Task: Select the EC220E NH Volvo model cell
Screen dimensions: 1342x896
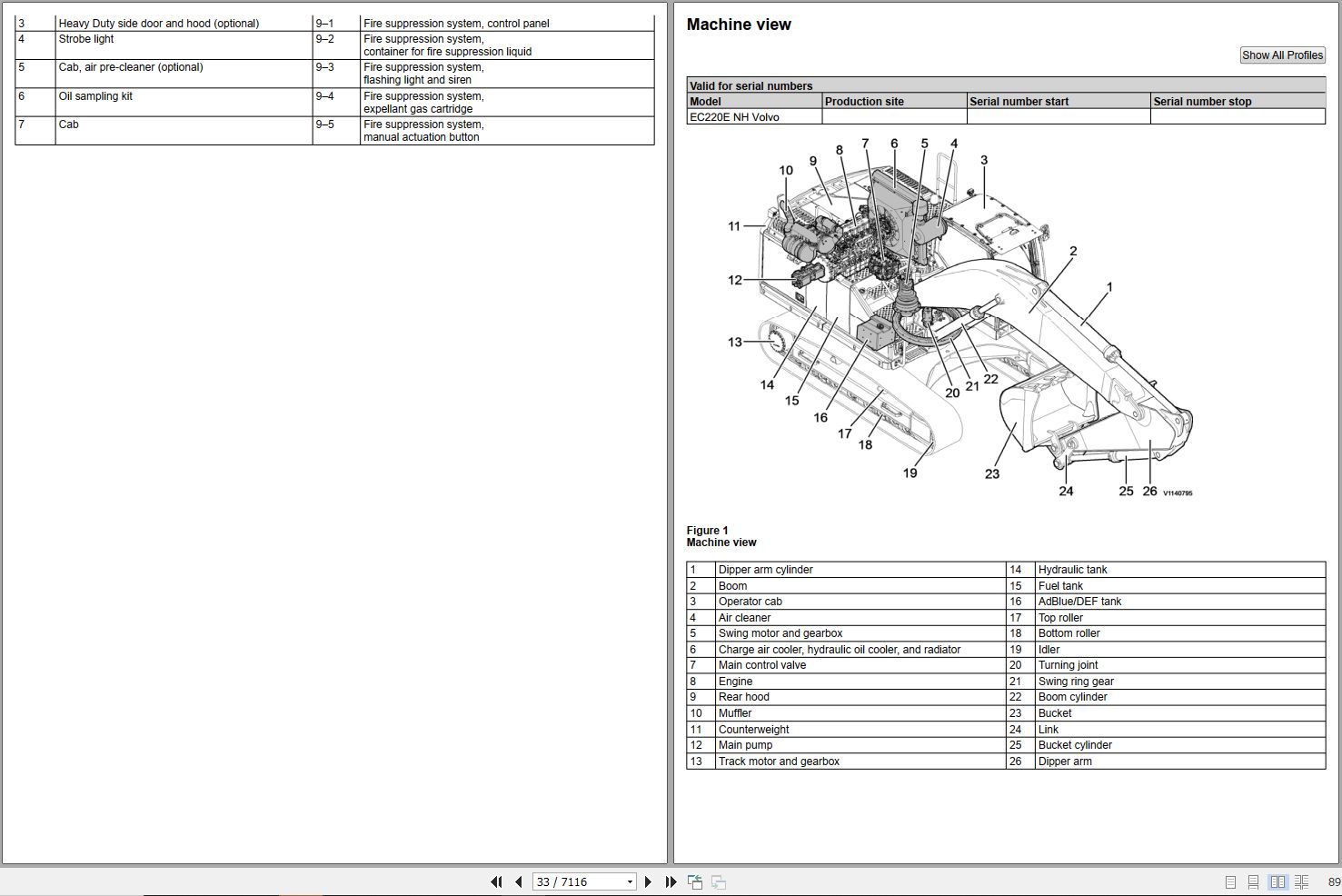Action: coord(734,117)
